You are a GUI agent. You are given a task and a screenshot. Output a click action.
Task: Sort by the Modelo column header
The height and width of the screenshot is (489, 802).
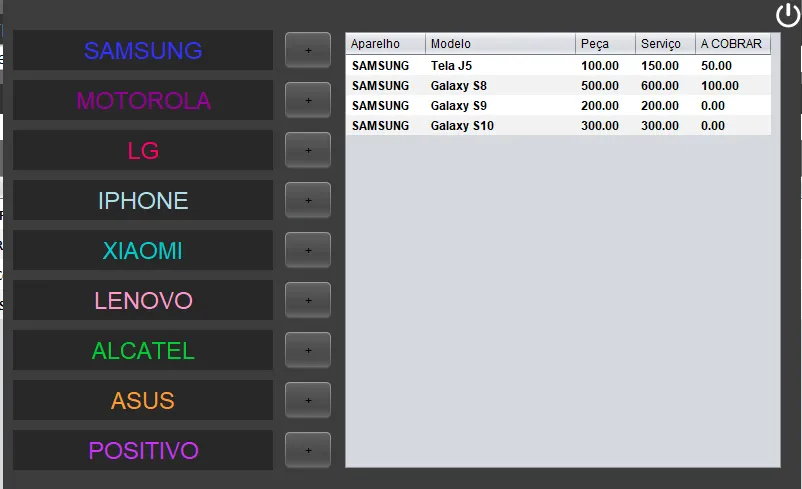(500, 44)
